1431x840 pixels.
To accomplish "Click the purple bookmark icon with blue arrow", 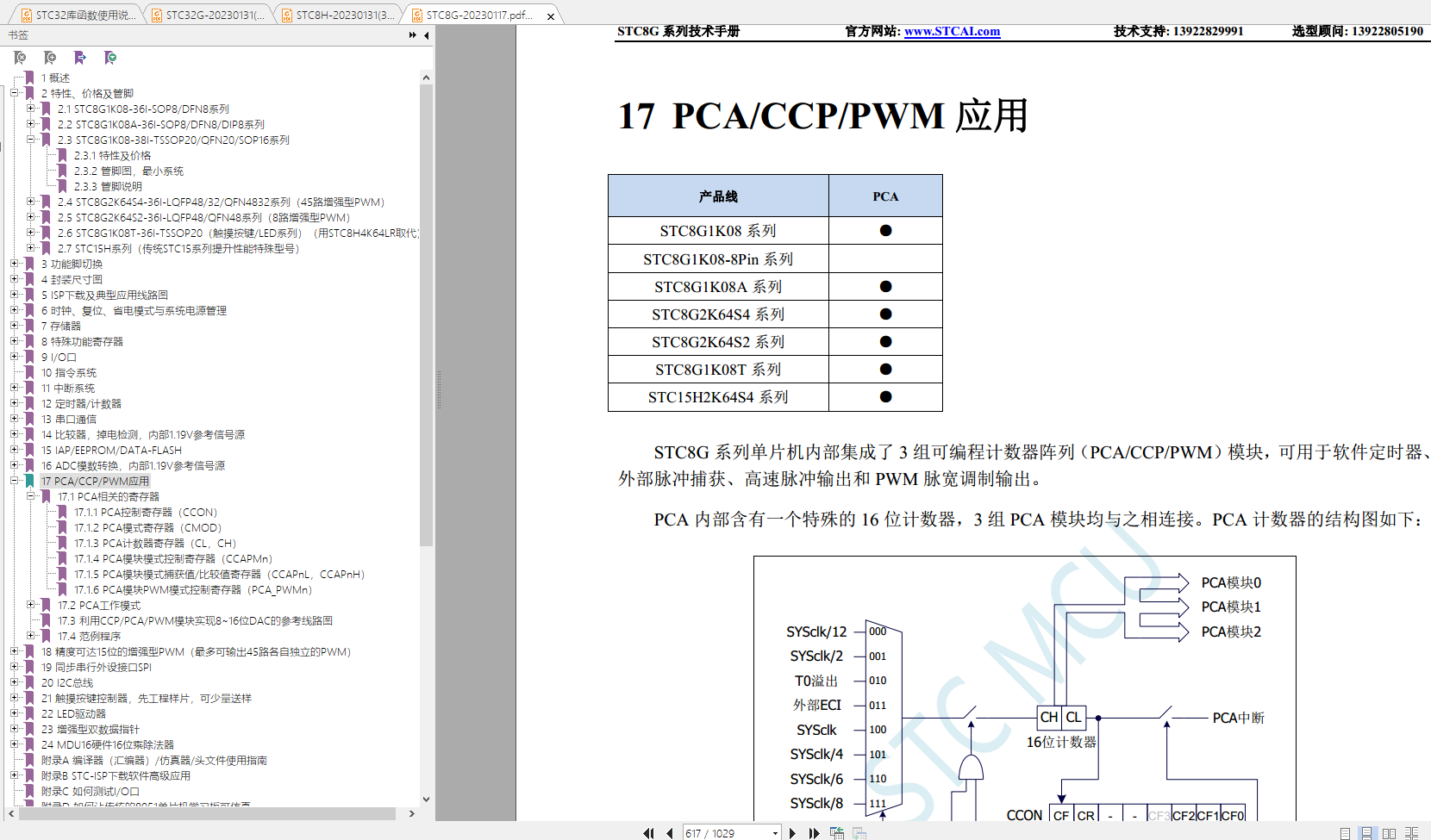I will click(x=80, y=58).
